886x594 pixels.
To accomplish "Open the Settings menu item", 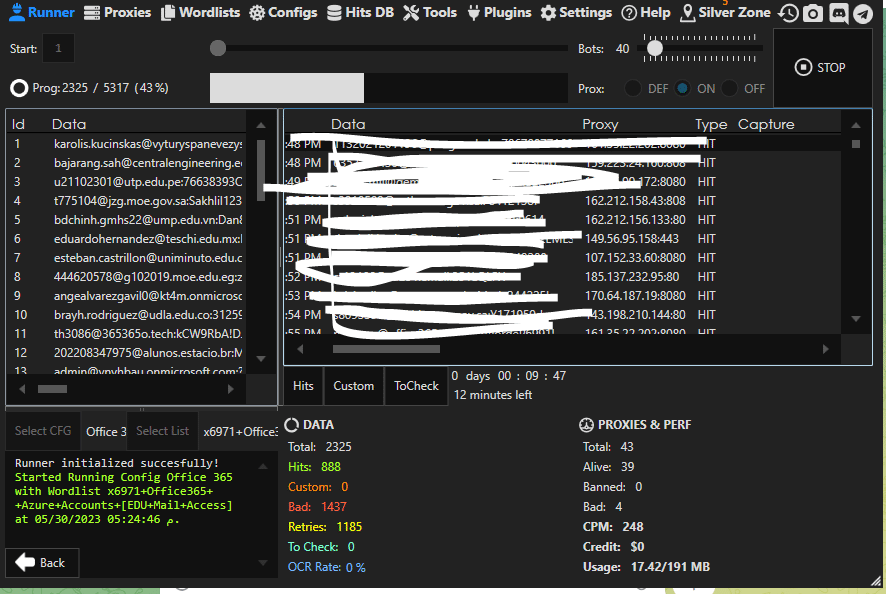I will pyautogui.click(x=576, y=13).
